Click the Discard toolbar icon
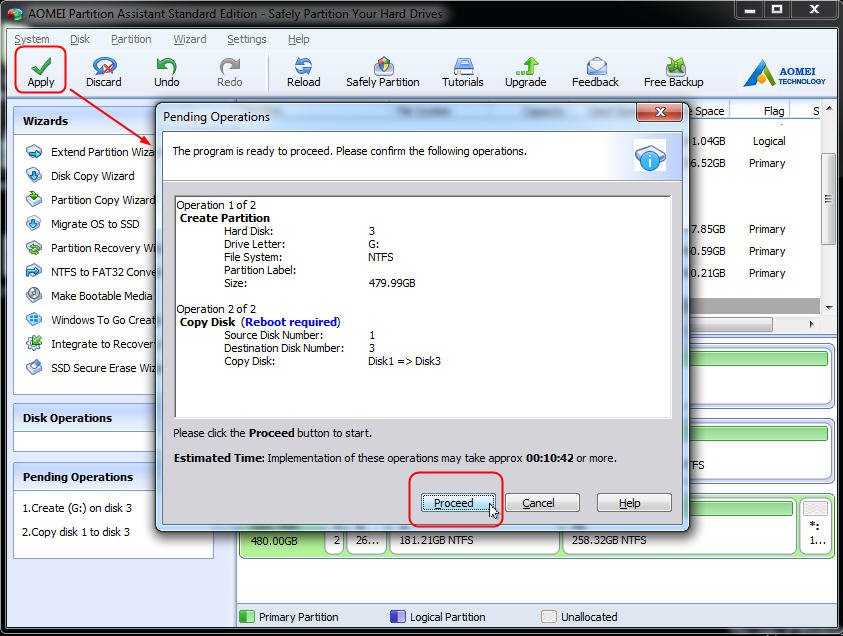The width and height of the screenshot is (843, 636). [104, 72]
